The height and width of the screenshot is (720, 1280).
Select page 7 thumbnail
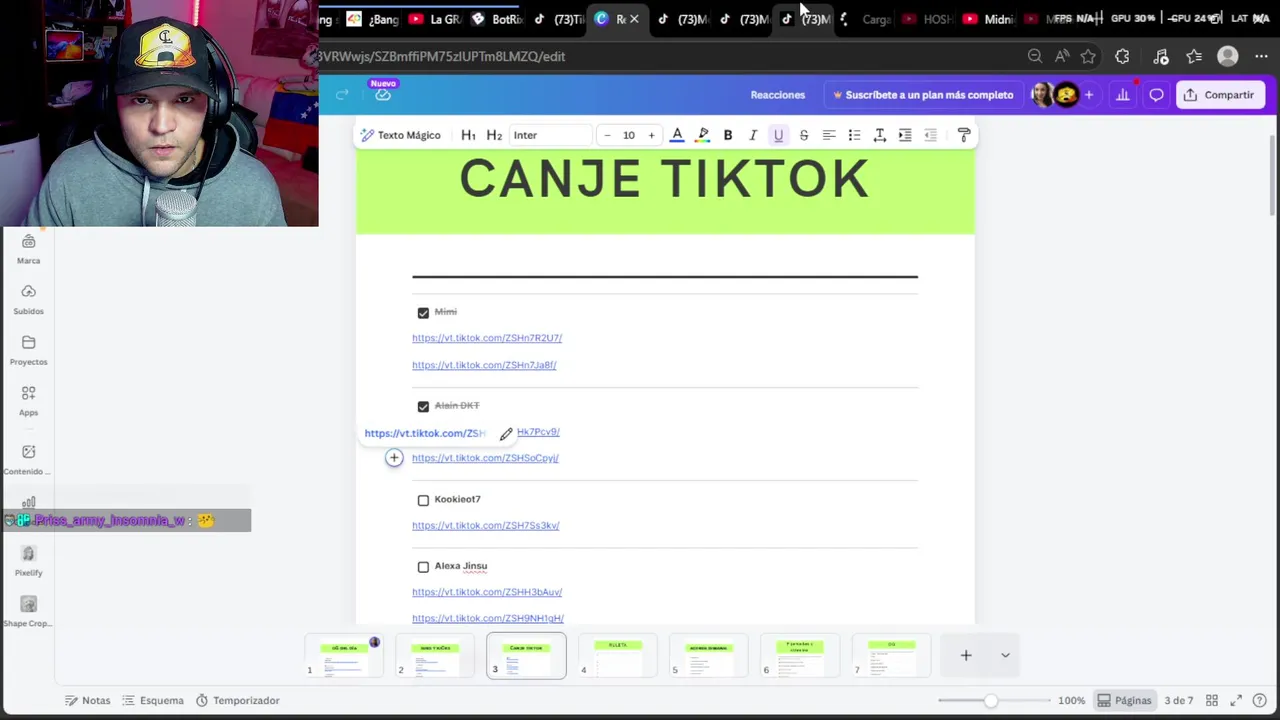click(x=891, y=656)
